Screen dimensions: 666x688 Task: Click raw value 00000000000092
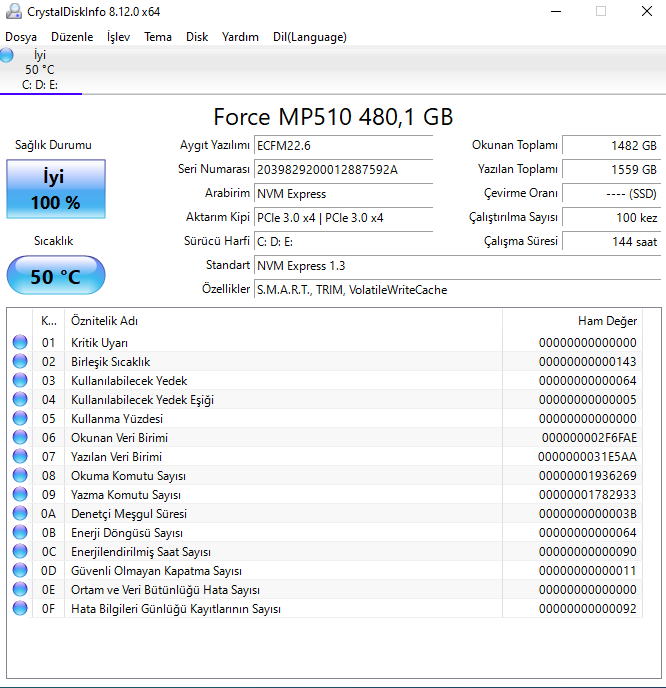[588, 609]
